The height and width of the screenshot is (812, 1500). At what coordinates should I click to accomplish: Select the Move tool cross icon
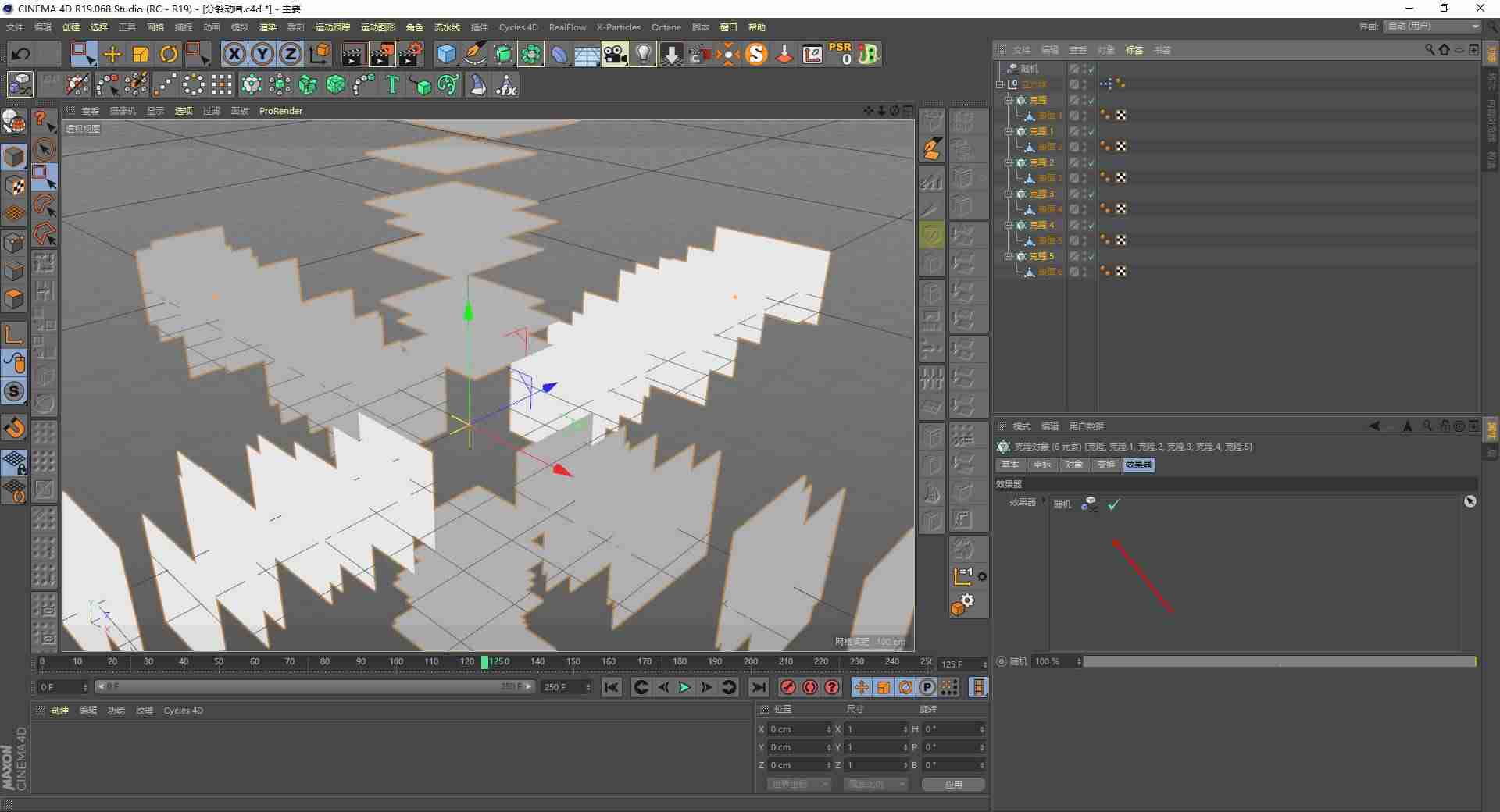point(112,54)
